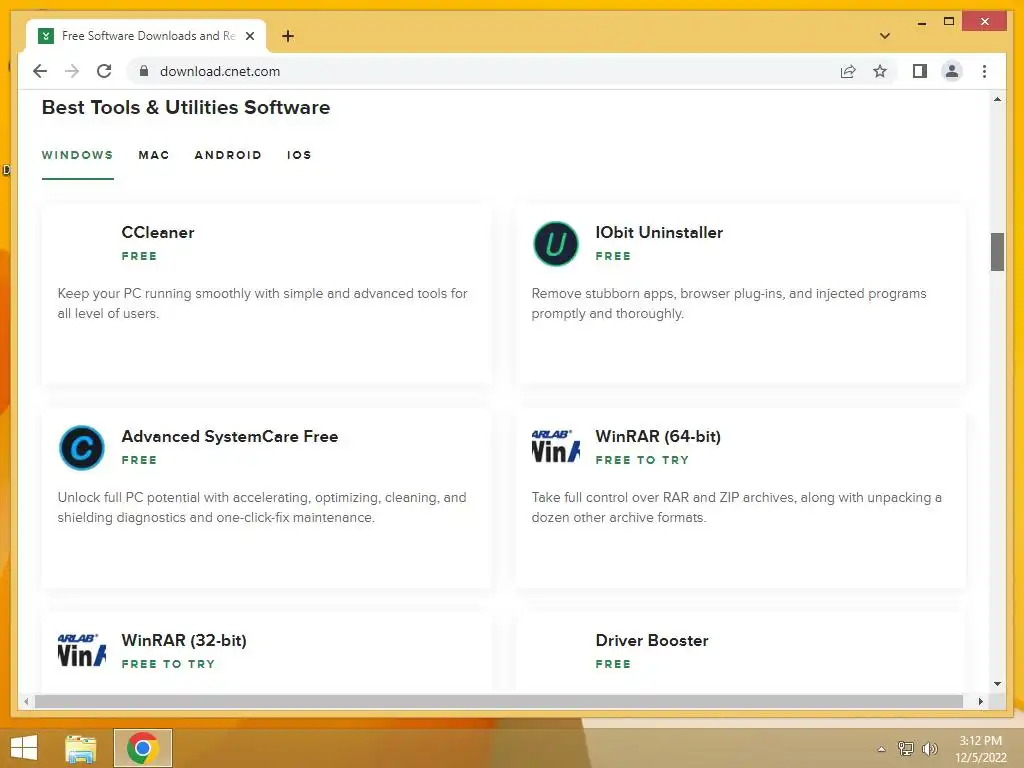This screenshot has height=768, width=1024.
Task: Open the Driver Booster title link
Action: point(652,640)
